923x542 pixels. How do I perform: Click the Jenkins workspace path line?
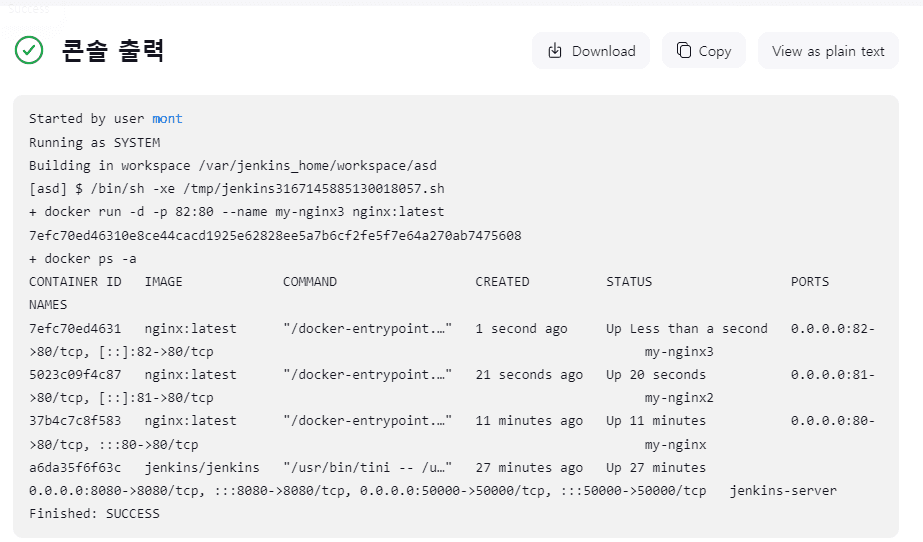pyautogui.click(x=233, y=166)
